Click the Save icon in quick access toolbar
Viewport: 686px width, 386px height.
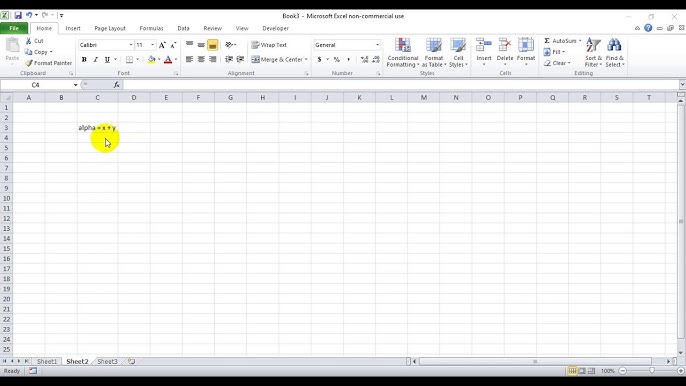[x=18, y=15]
